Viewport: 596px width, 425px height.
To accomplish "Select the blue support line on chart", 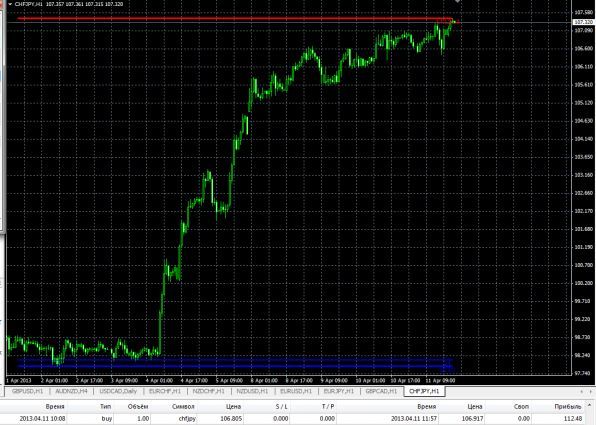I will tap(235, 366).
